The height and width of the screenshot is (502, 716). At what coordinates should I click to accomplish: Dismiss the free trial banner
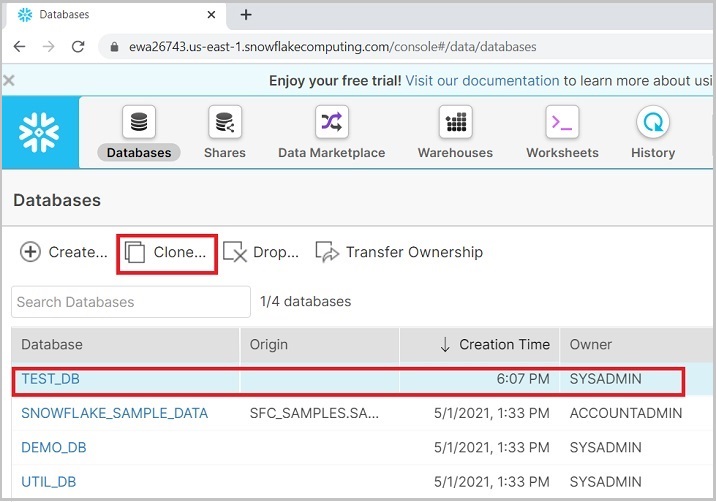click(9, 81)
